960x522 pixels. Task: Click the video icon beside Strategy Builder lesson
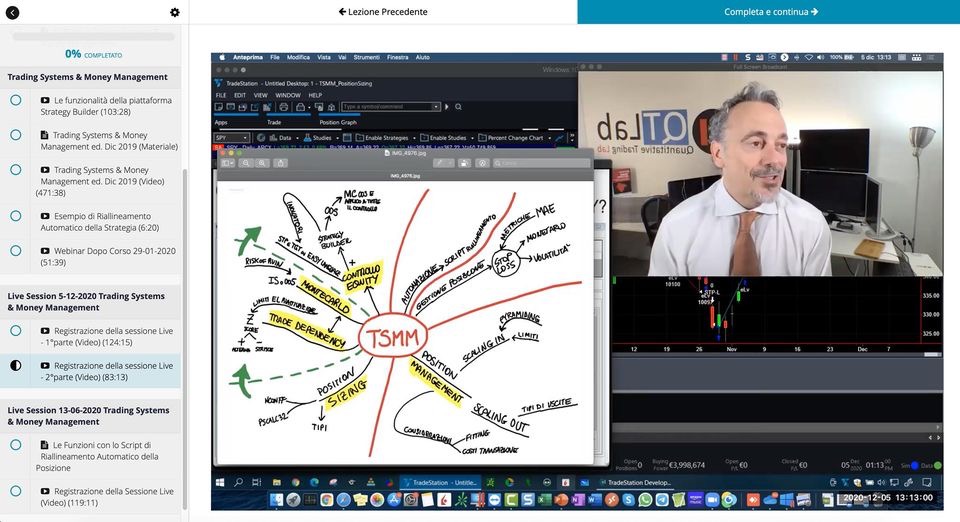[45, 100]
